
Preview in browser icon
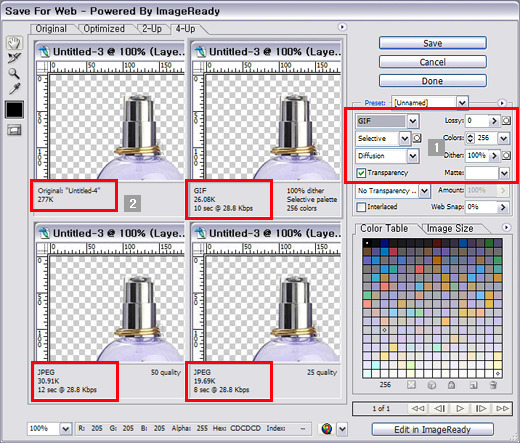(327, 429)
